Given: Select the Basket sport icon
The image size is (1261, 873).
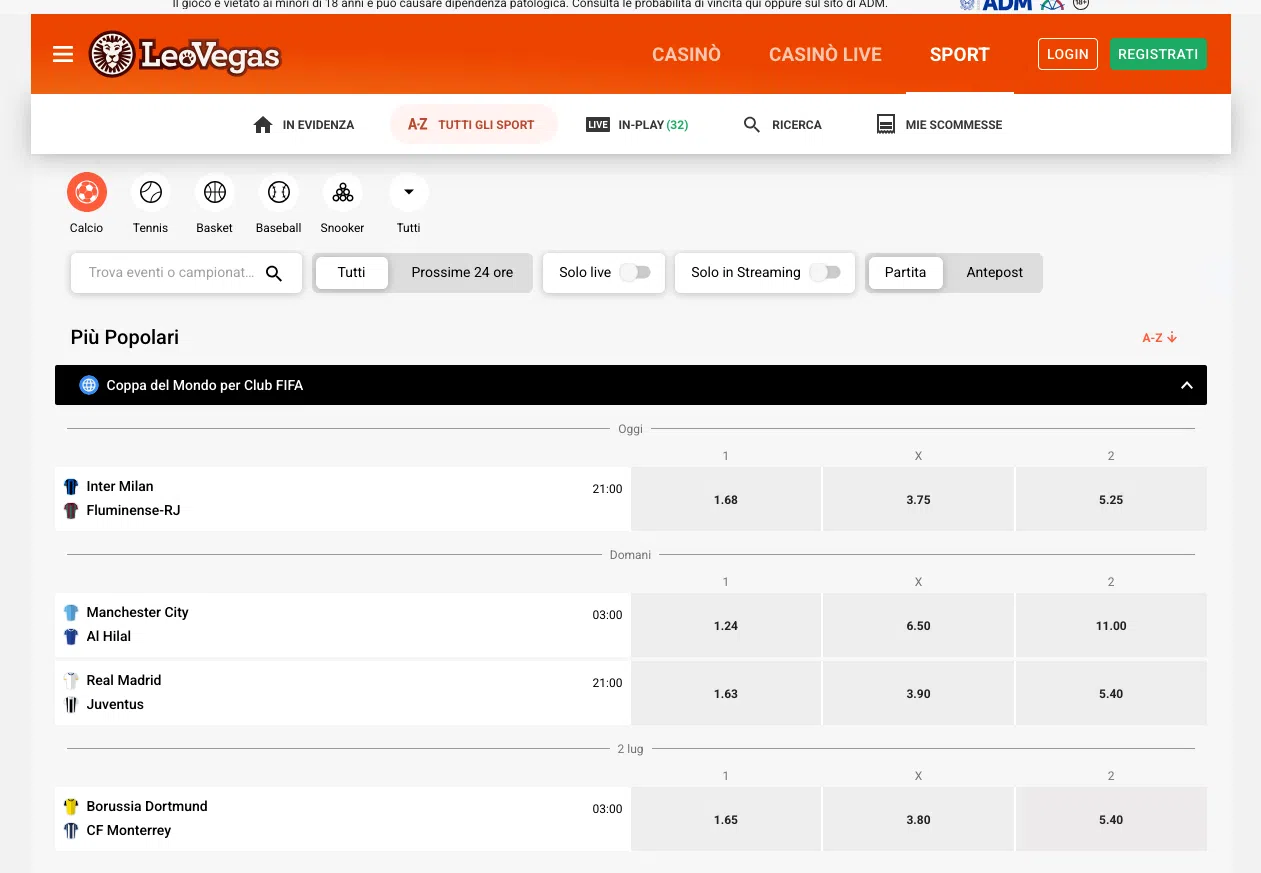Looking at the screenshot, I should tap(215, 192).
